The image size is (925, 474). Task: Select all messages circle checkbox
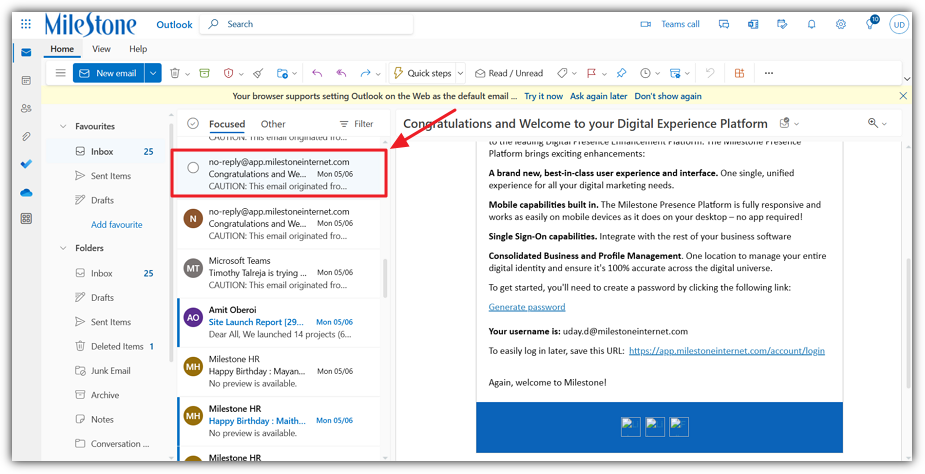[x=193, y=123]
